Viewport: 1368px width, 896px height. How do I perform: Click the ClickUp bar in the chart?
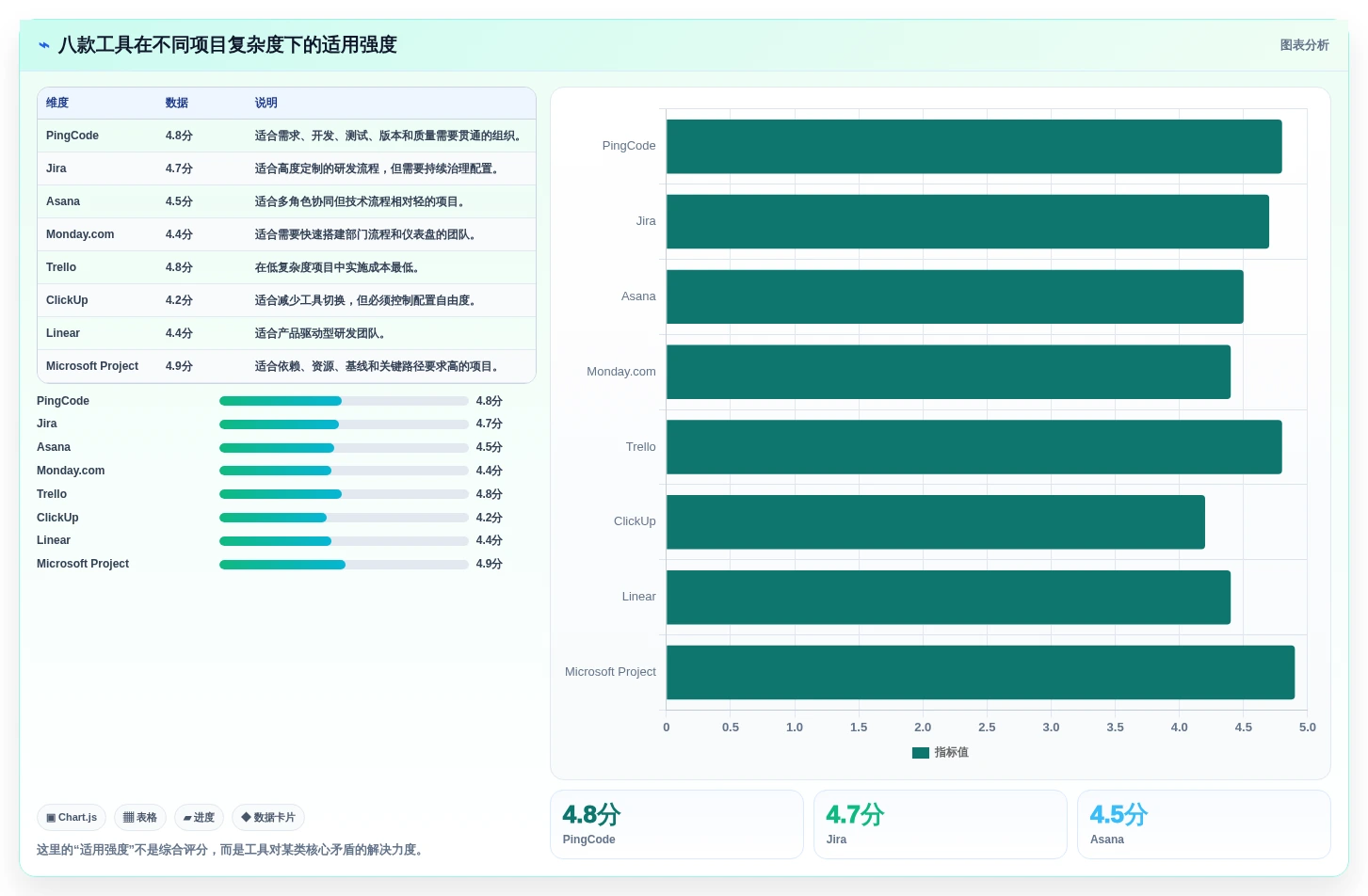tap(936, 522)
